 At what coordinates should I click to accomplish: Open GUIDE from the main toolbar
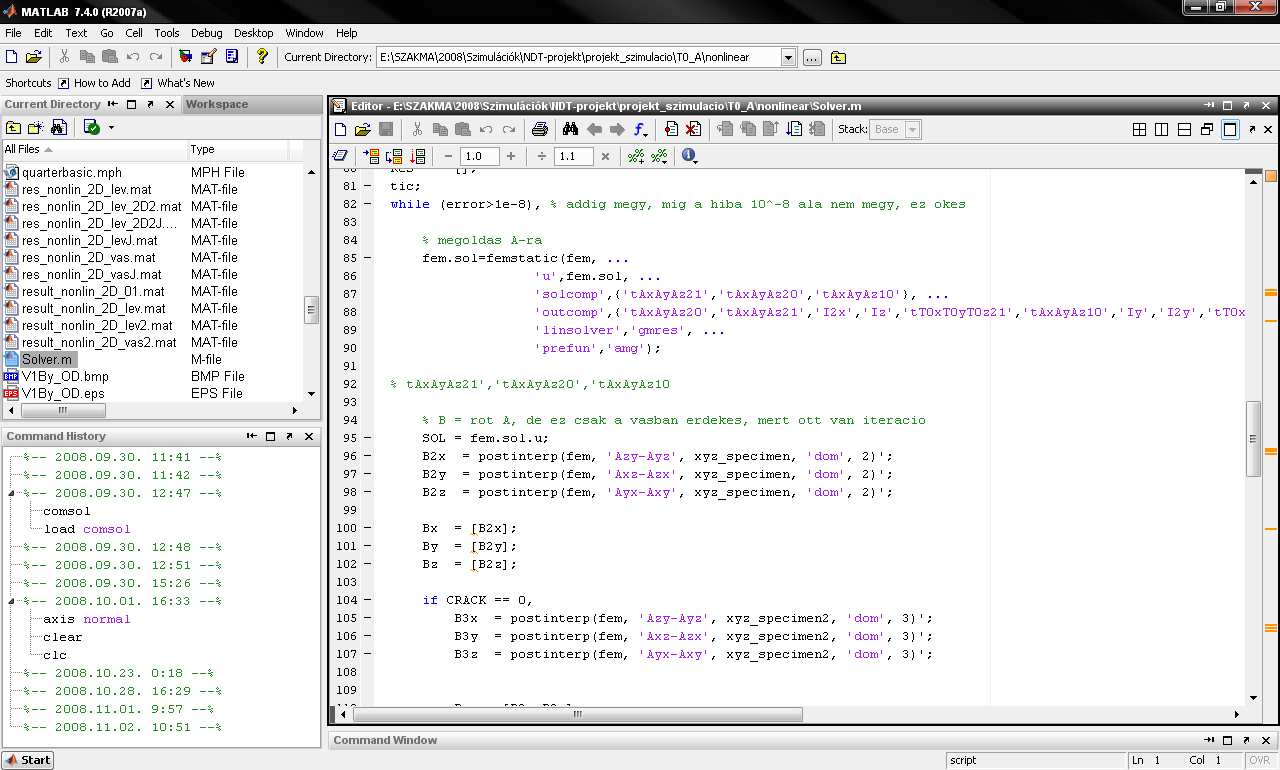[x=209, y=57]
